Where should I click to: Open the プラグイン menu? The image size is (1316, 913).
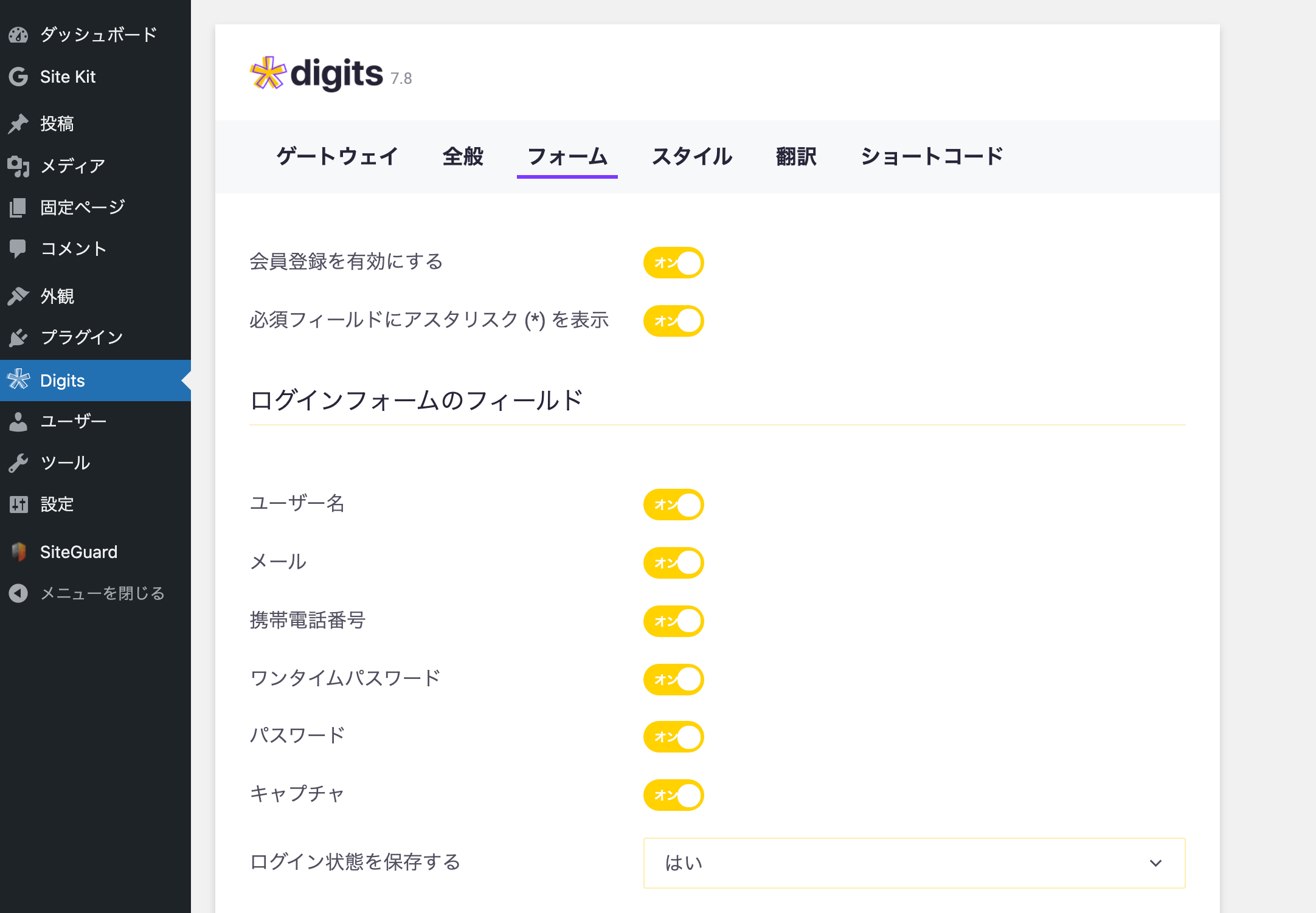pos(95,337)
